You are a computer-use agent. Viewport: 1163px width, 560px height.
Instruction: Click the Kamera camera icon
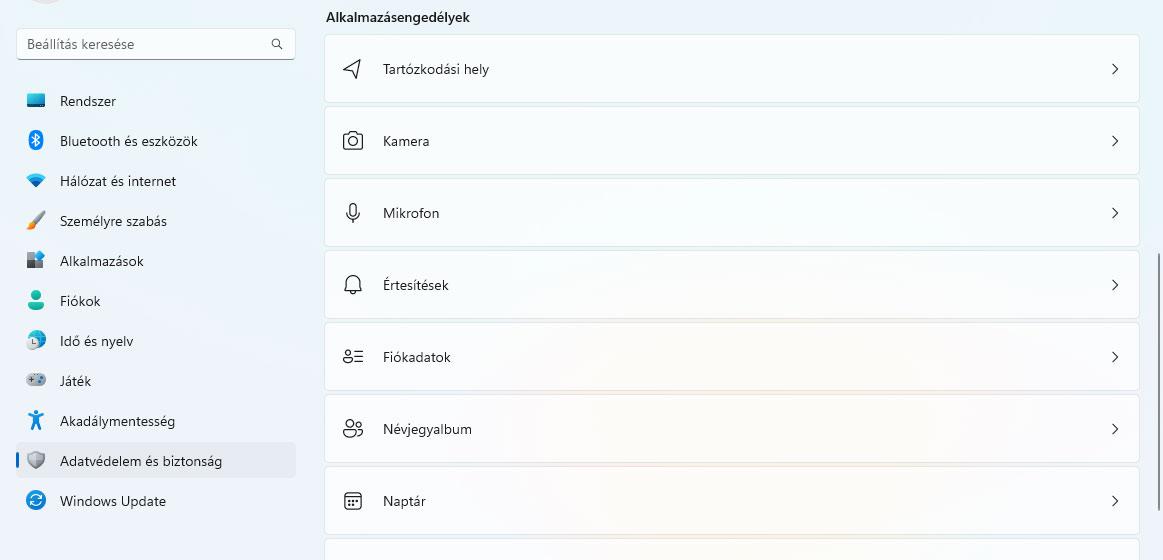coord(352,141)
